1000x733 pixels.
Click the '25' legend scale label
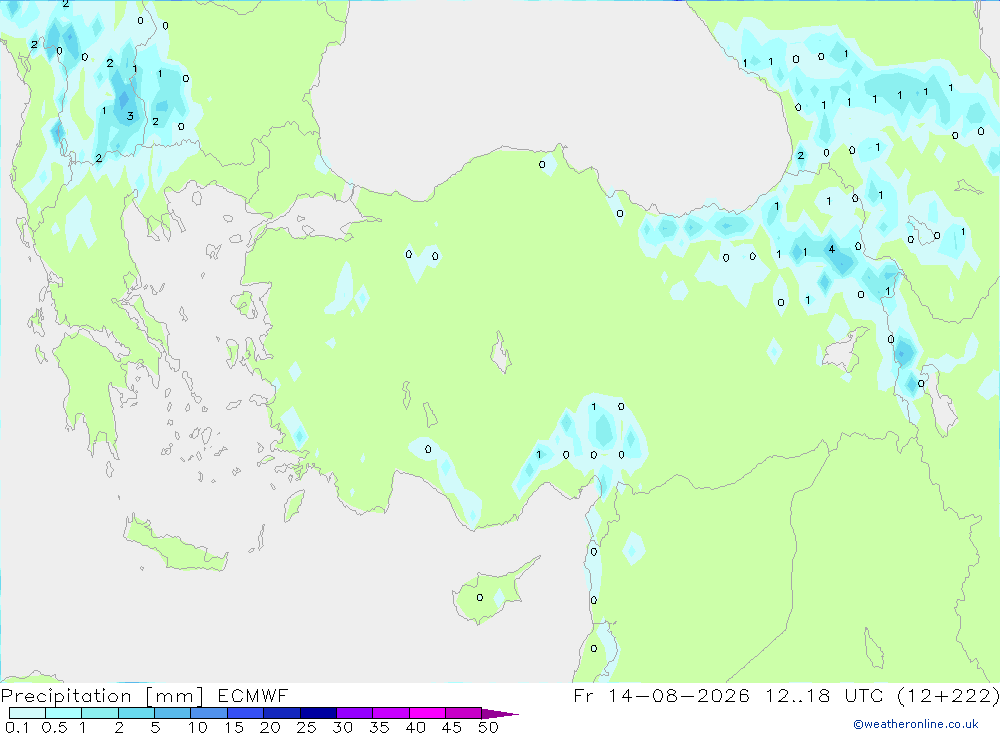(x=307, y=727)
